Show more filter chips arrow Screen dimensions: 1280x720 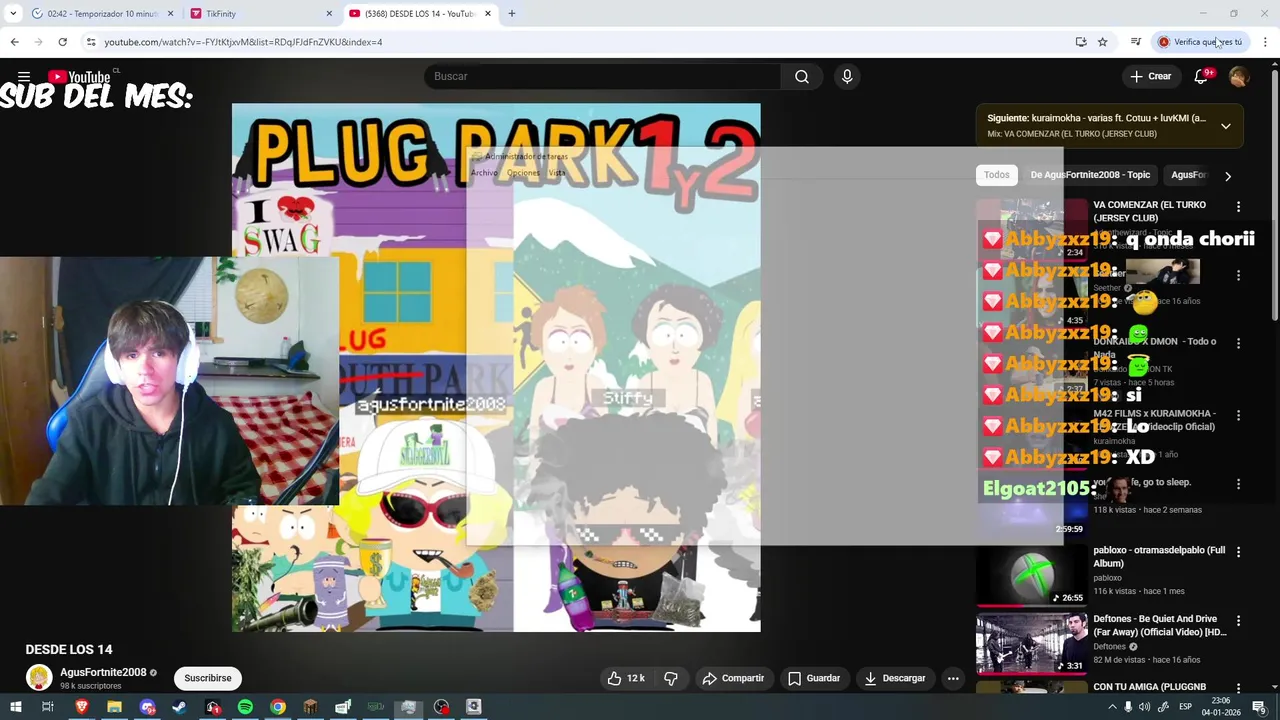click(1228, 176)
